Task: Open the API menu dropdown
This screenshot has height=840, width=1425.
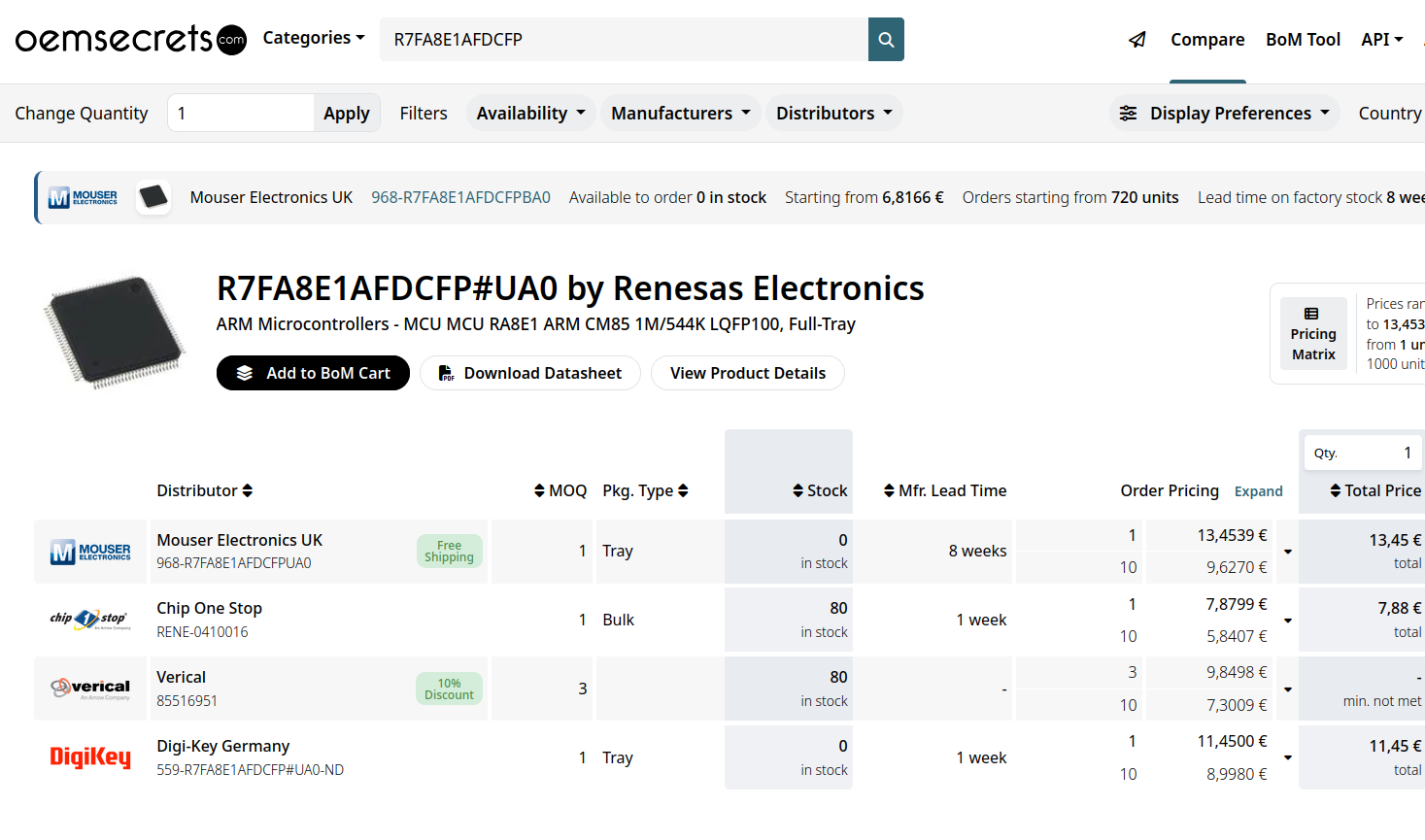Action: (x=1382, y=40)
